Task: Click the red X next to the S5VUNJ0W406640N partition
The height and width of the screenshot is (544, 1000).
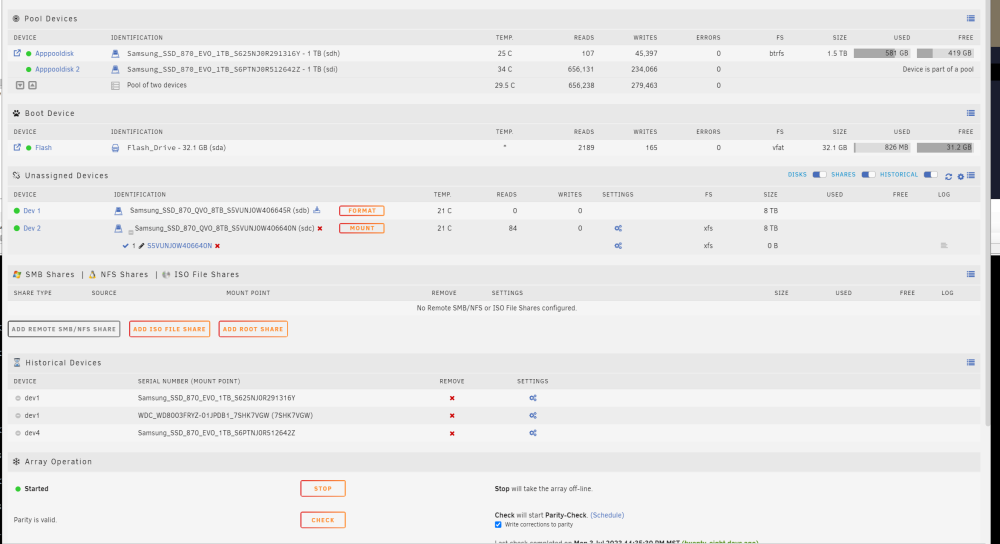Action: point(217,246)
